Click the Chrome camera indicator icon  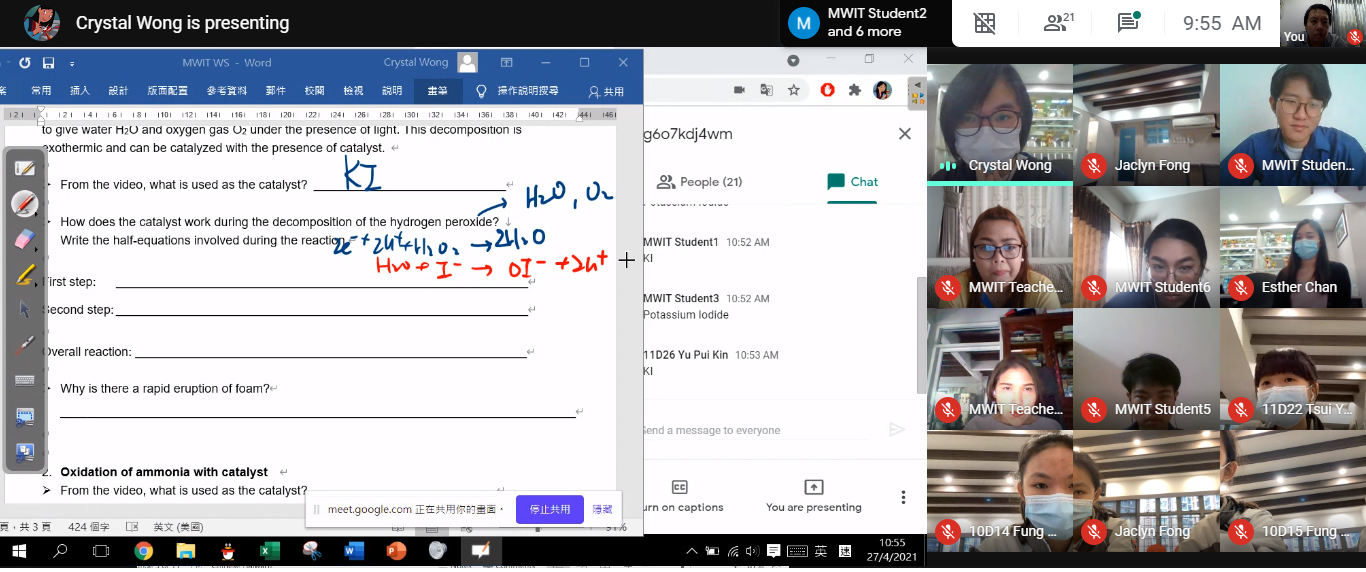pos(739,90)
